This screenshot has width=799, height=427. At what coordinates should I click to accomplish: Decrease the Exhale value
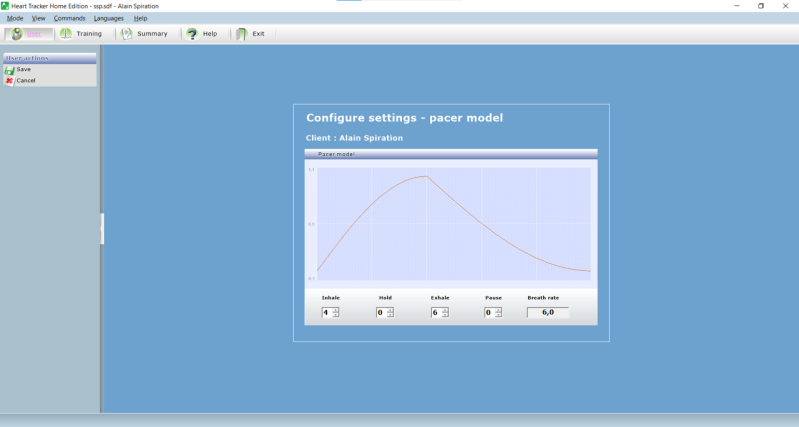(x=445, y=315)
